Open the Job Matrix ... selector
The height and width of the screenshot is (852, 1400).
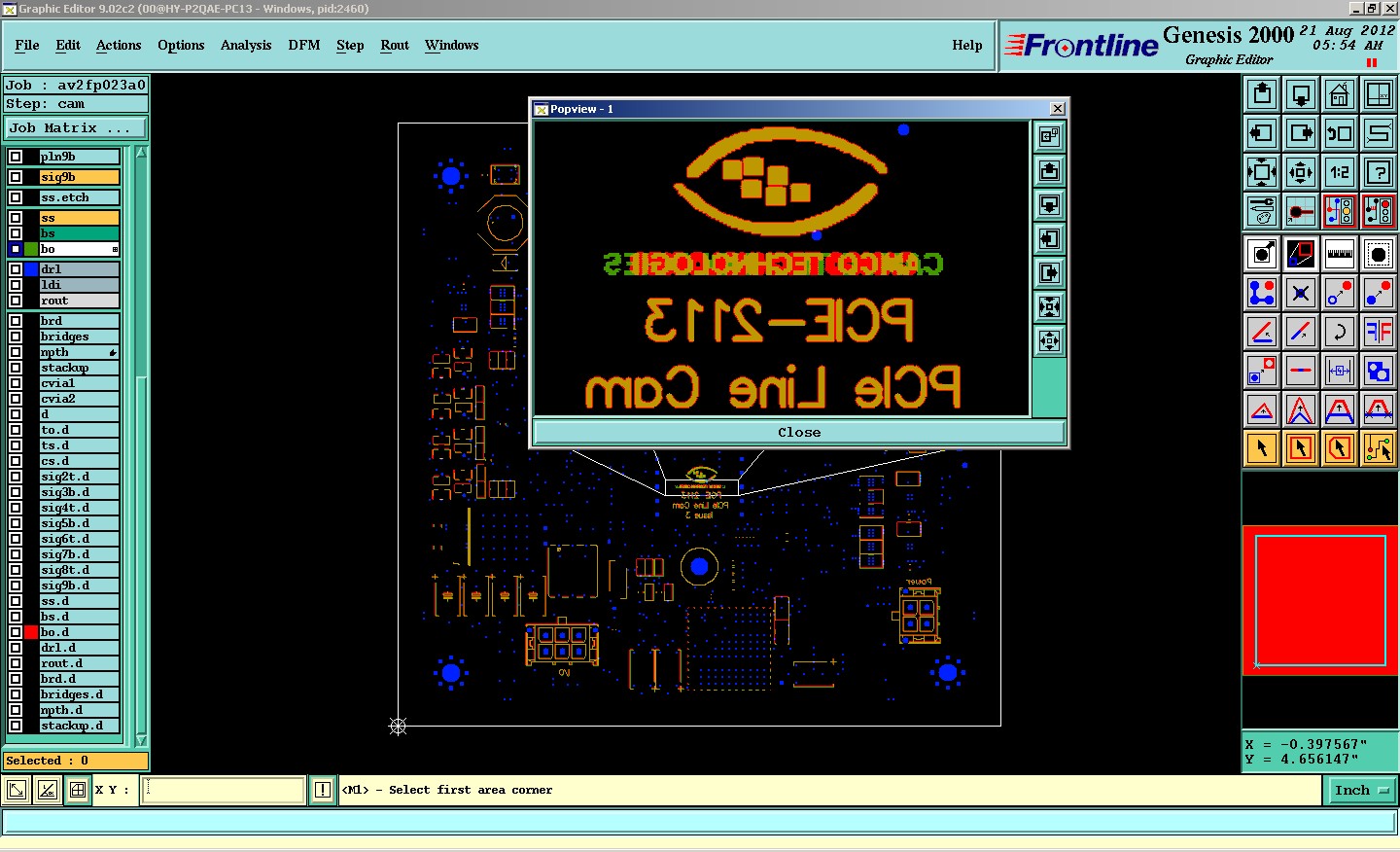[x=76, y=127]
